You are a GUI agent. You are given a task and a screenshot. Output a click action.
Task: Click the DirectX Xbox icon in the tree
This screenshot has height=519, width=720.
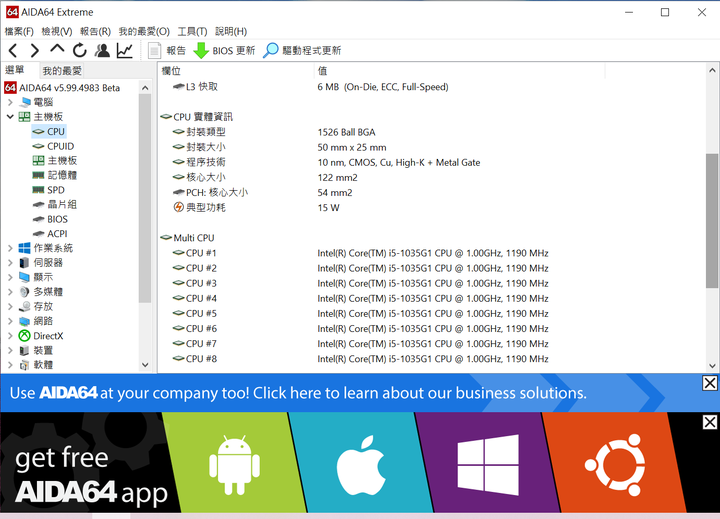pos(24,336)
